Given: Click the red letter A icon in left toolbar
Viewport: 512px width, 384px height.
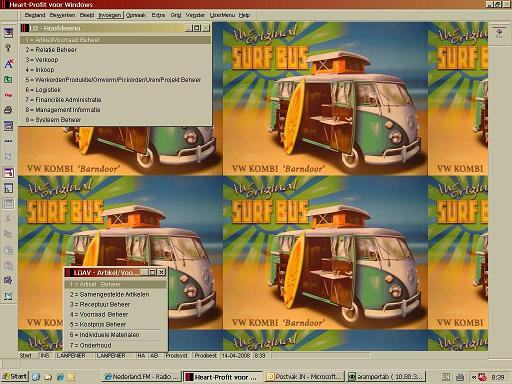Looking at the screenshot, I should [x=8, y=63].
